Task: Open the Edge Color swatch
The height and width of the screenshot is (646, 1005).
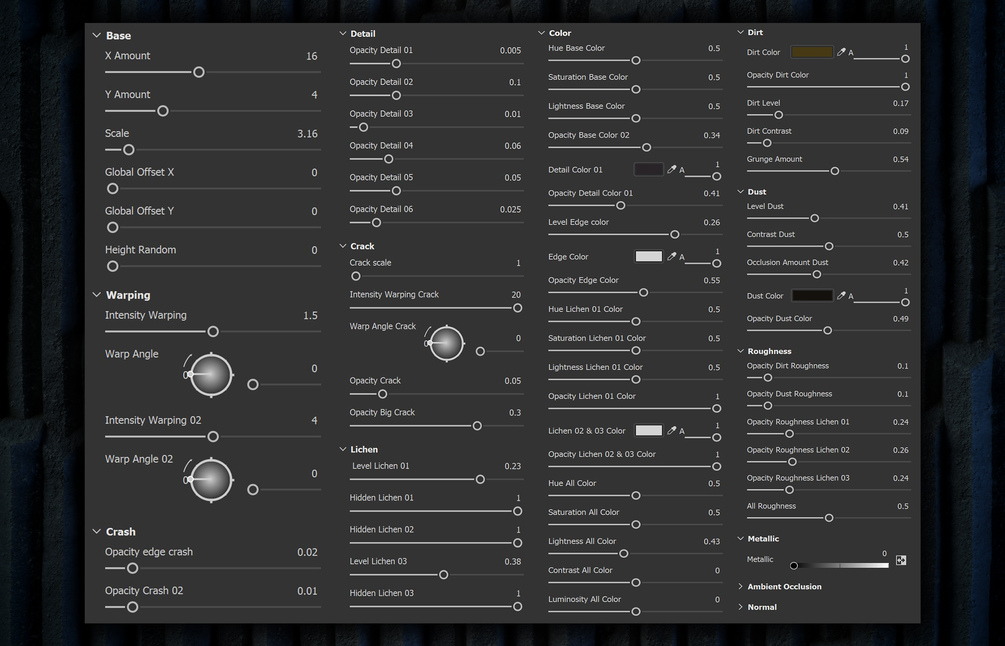Action: (648, 256)
